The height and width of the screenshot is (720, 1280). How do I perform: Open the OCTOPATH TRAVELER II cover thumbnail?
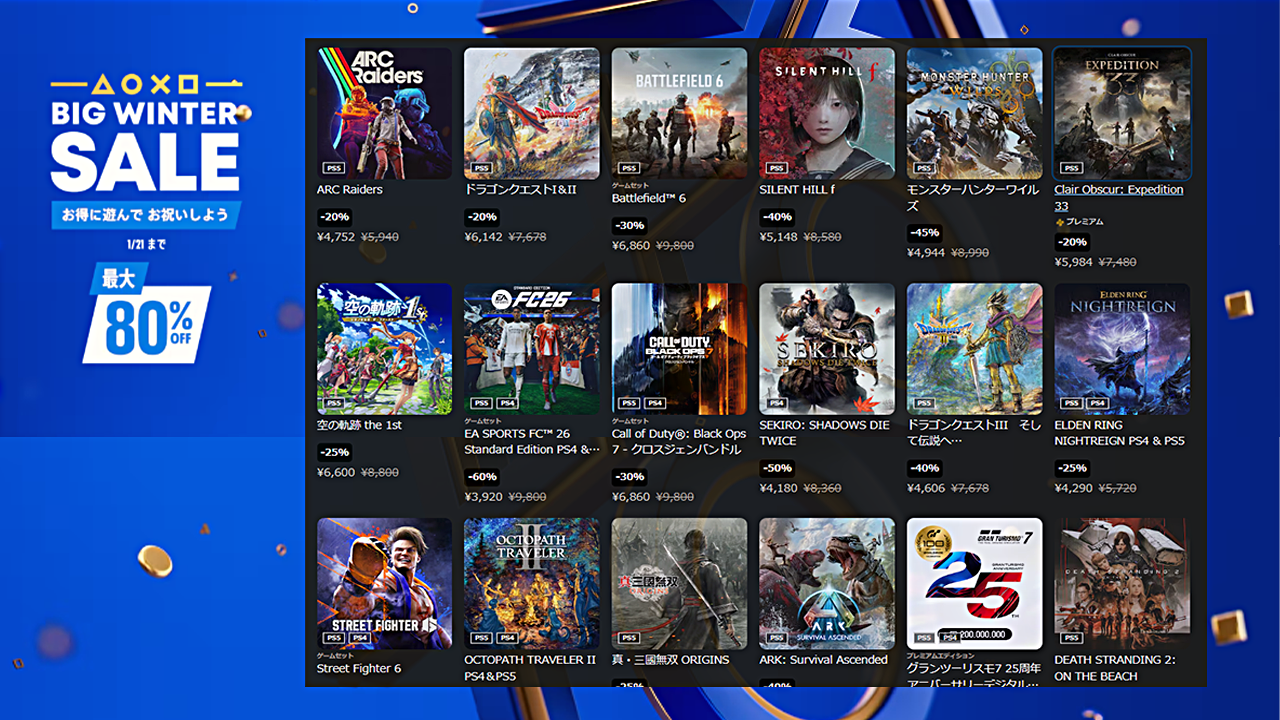[x=531, y=583]
